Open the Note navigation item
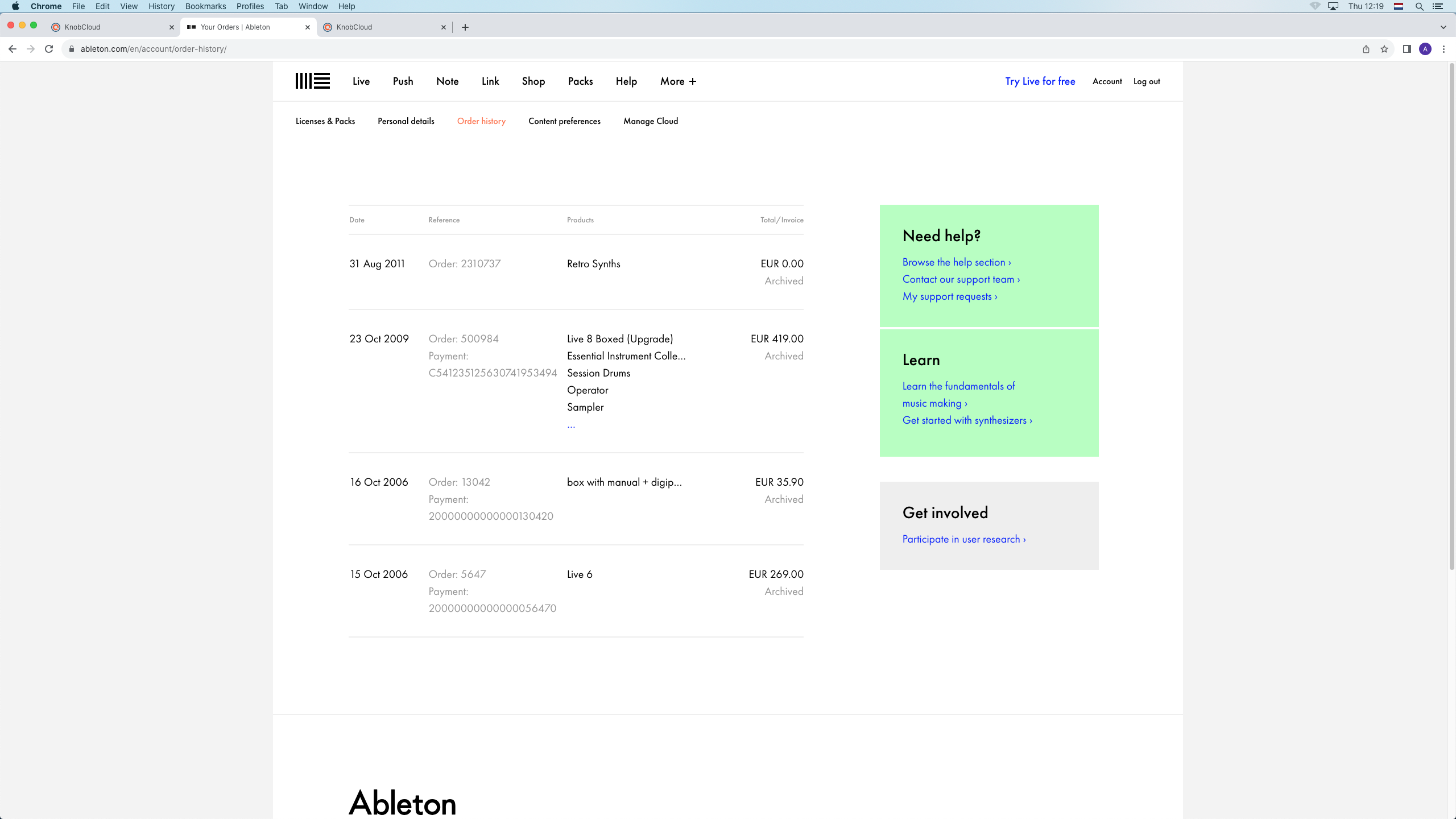This screenshot has width=1456, height=819. (448, 81)
